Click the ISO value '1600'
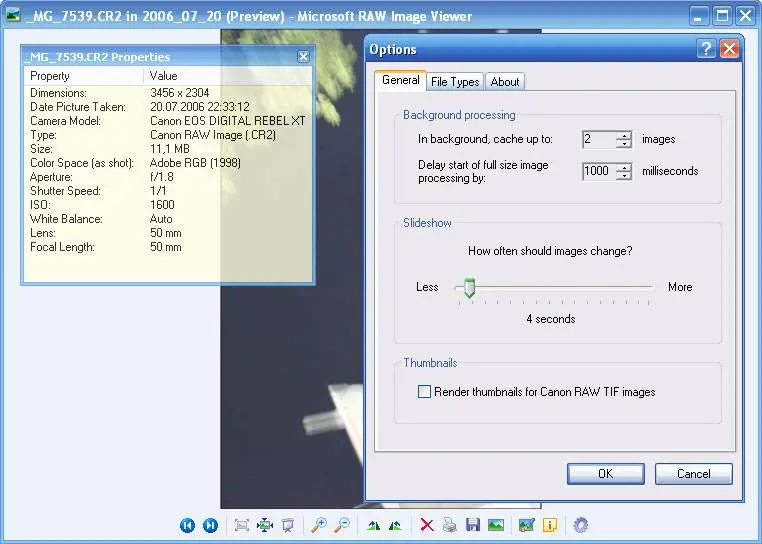Viewport: 762px width, 544px height. [x=162, y=205]
